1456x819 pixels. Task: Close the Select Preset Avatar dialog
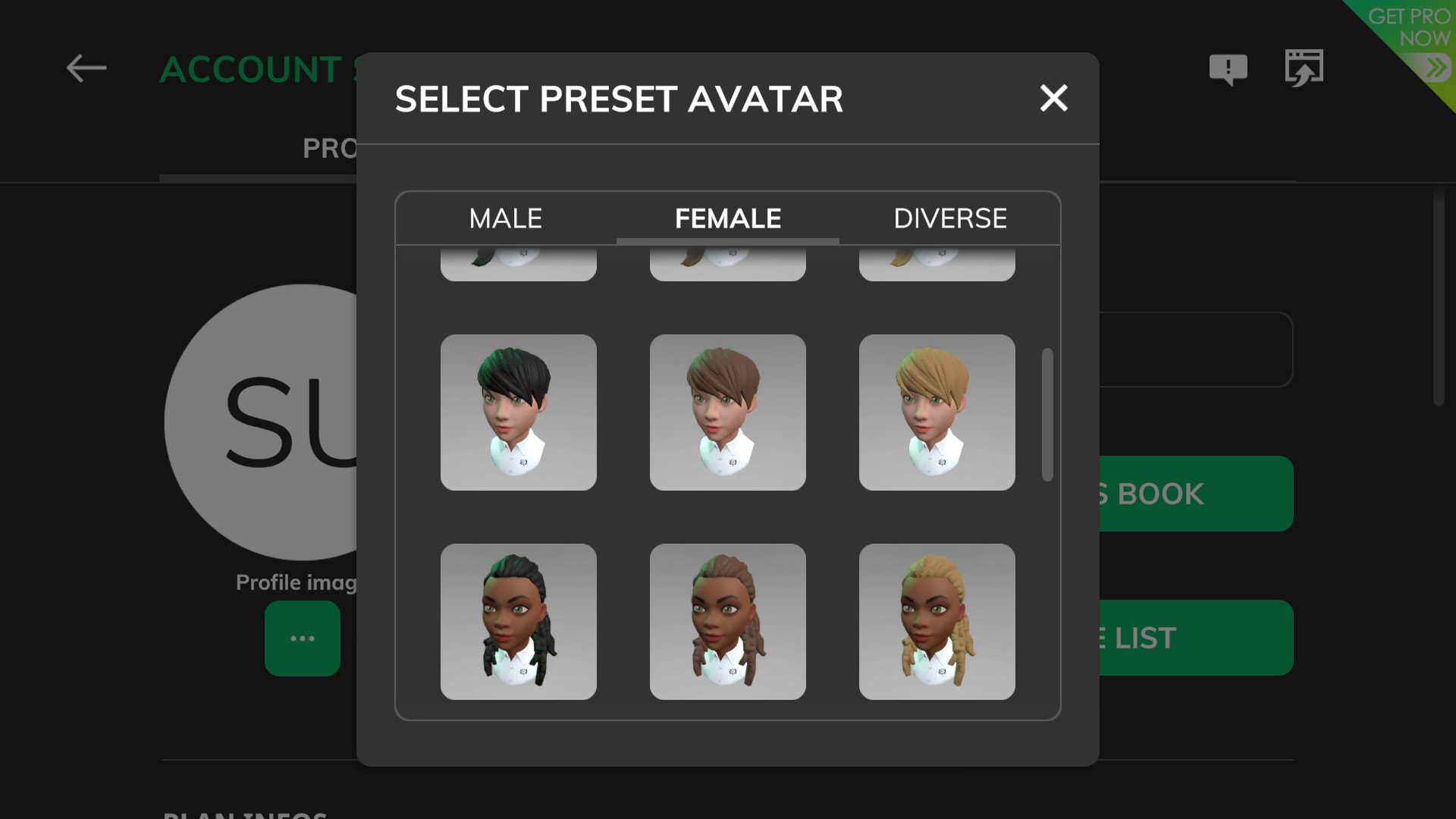pos(1053,98)
